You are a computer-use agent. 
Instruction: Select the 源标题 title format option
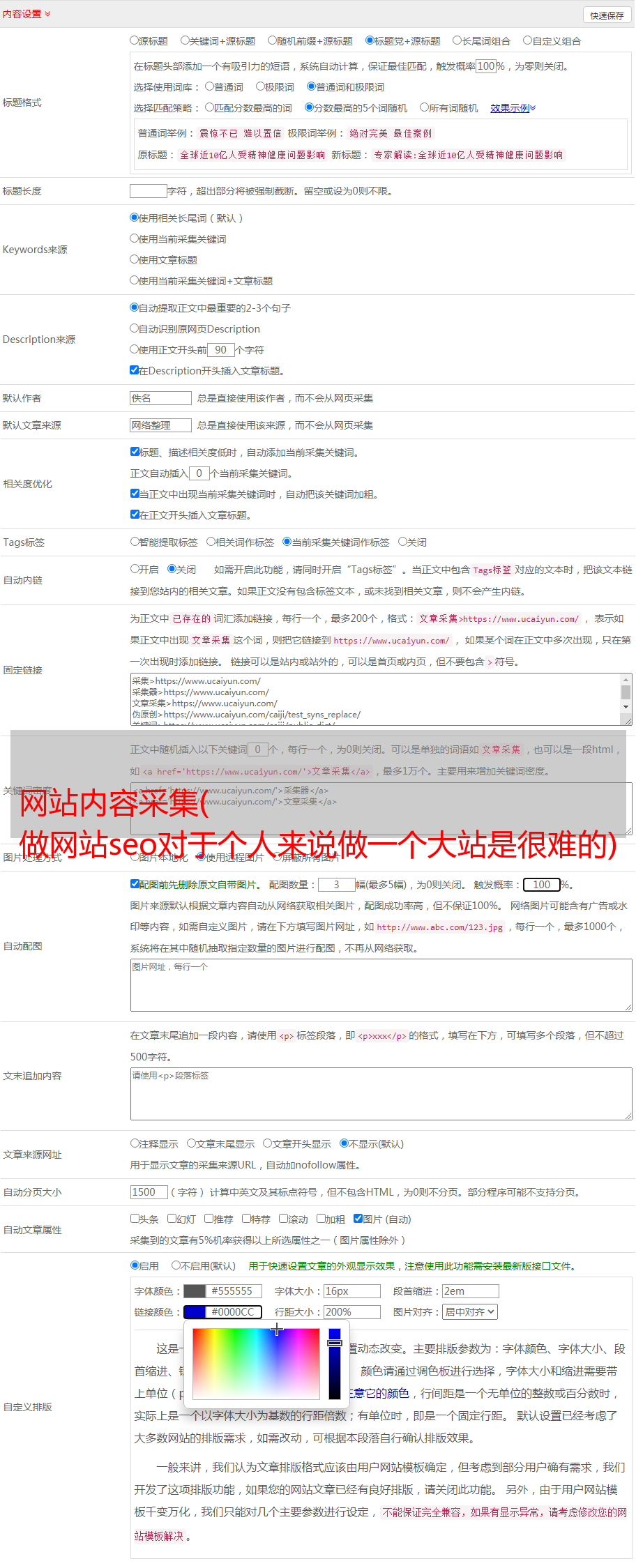[x=135, y=40]
